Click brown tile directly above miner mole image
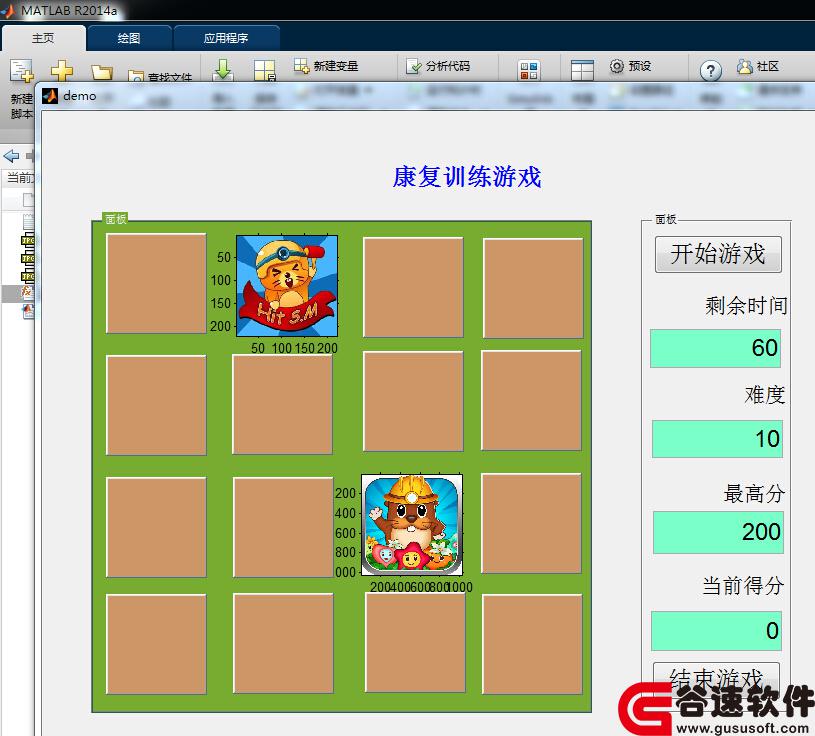 pyautogui.click(x=413, y=401)
